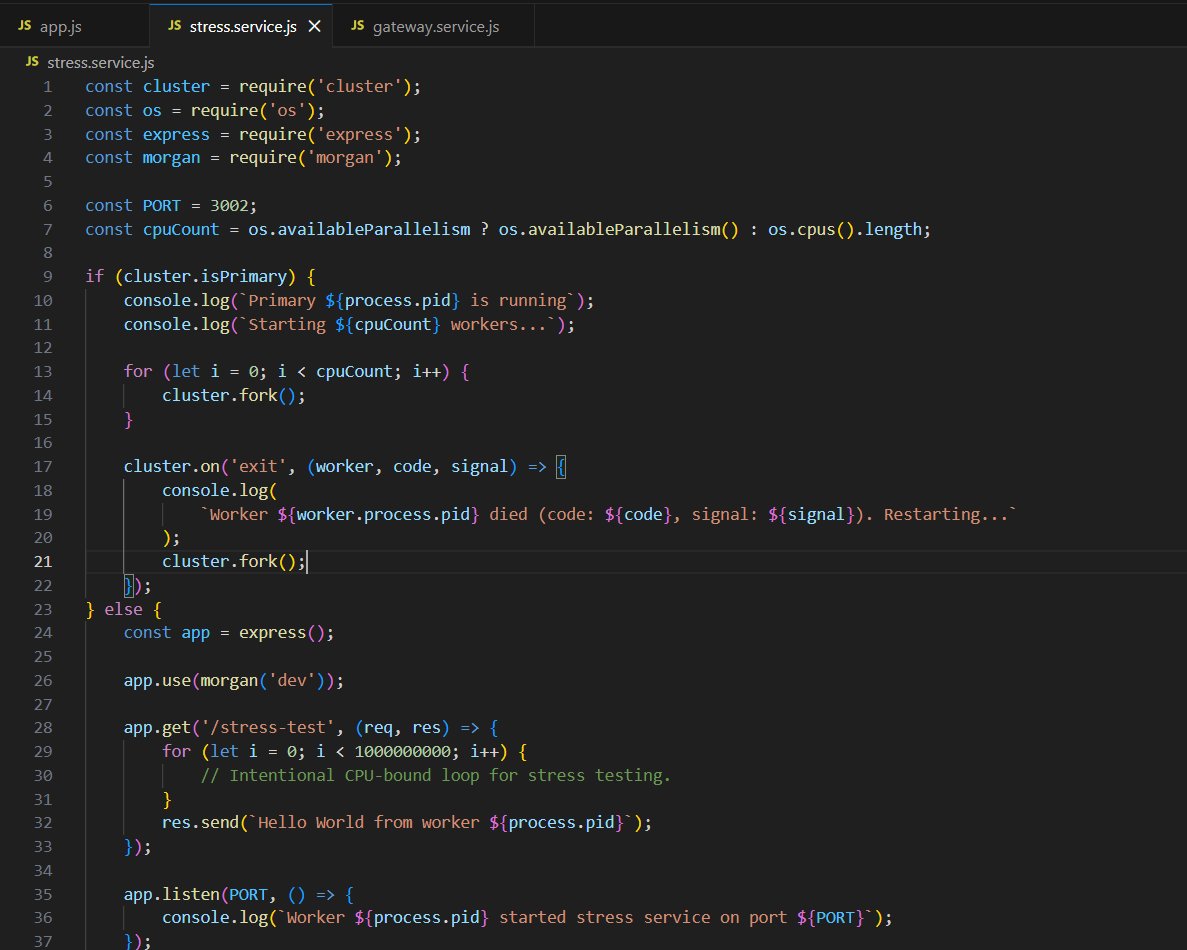Click 'Restarting...' on line 19

coord(946,515)
